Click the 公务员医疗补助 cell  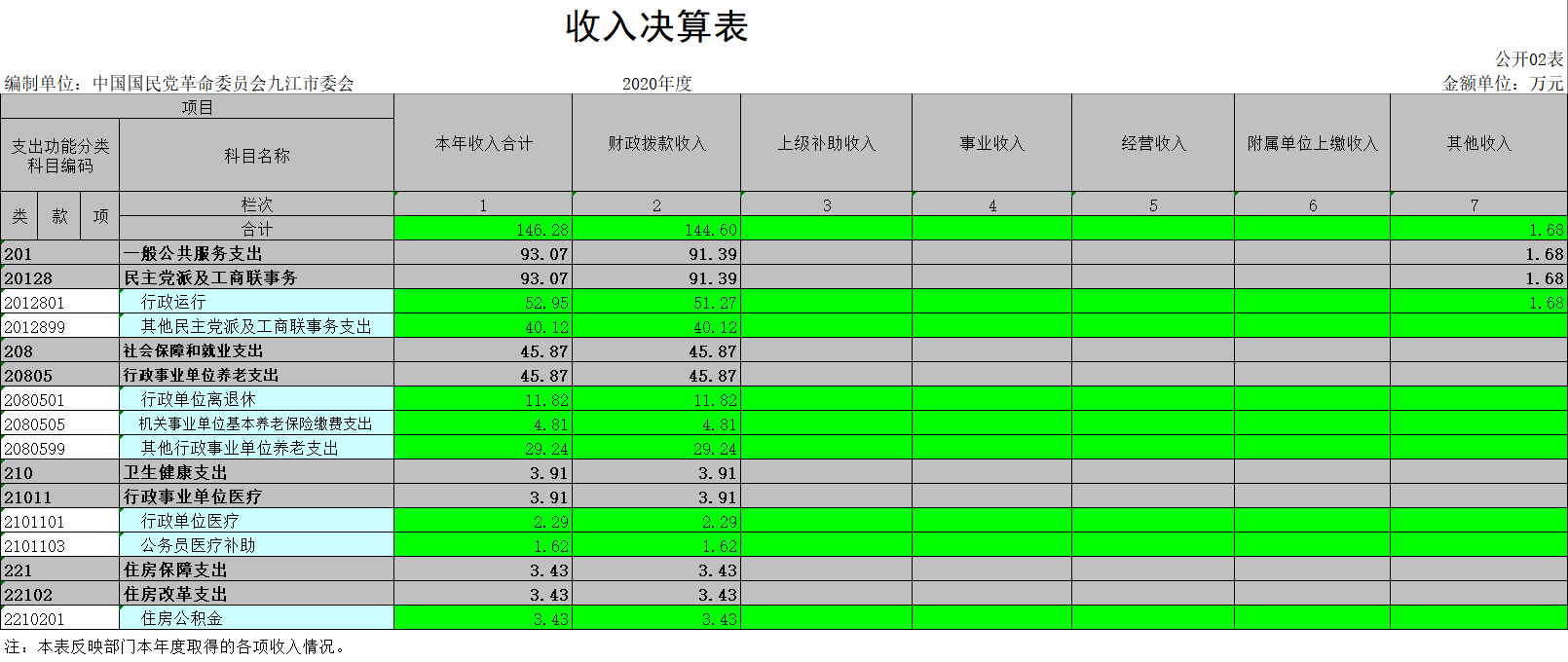coord(256,546)
